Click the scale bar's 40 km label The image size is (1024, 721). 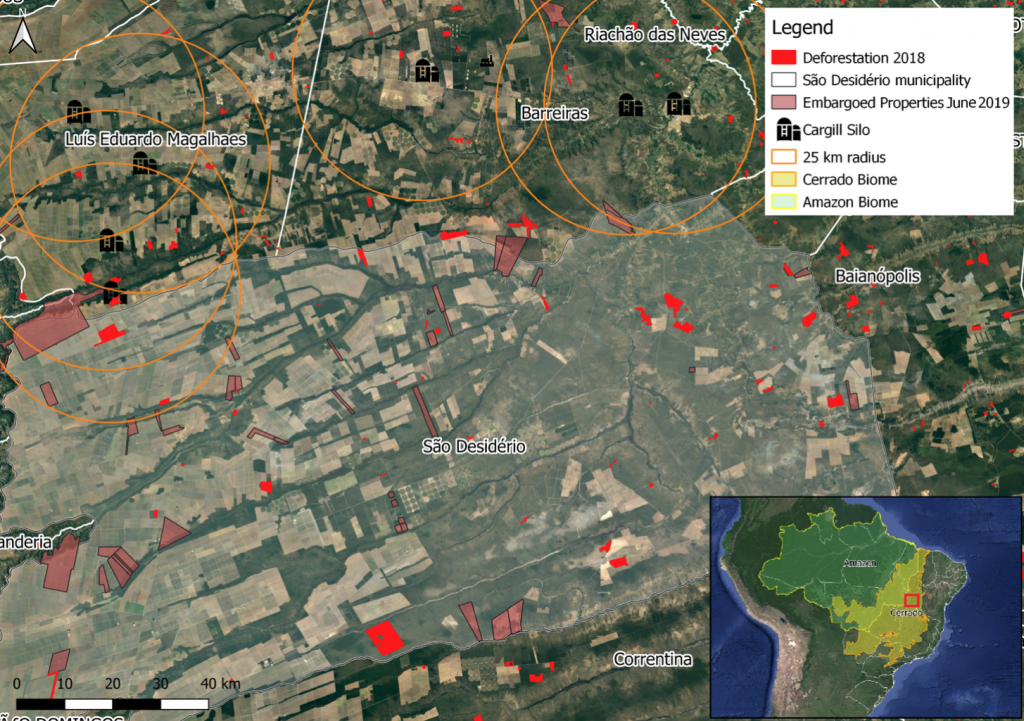pos(220,683)
